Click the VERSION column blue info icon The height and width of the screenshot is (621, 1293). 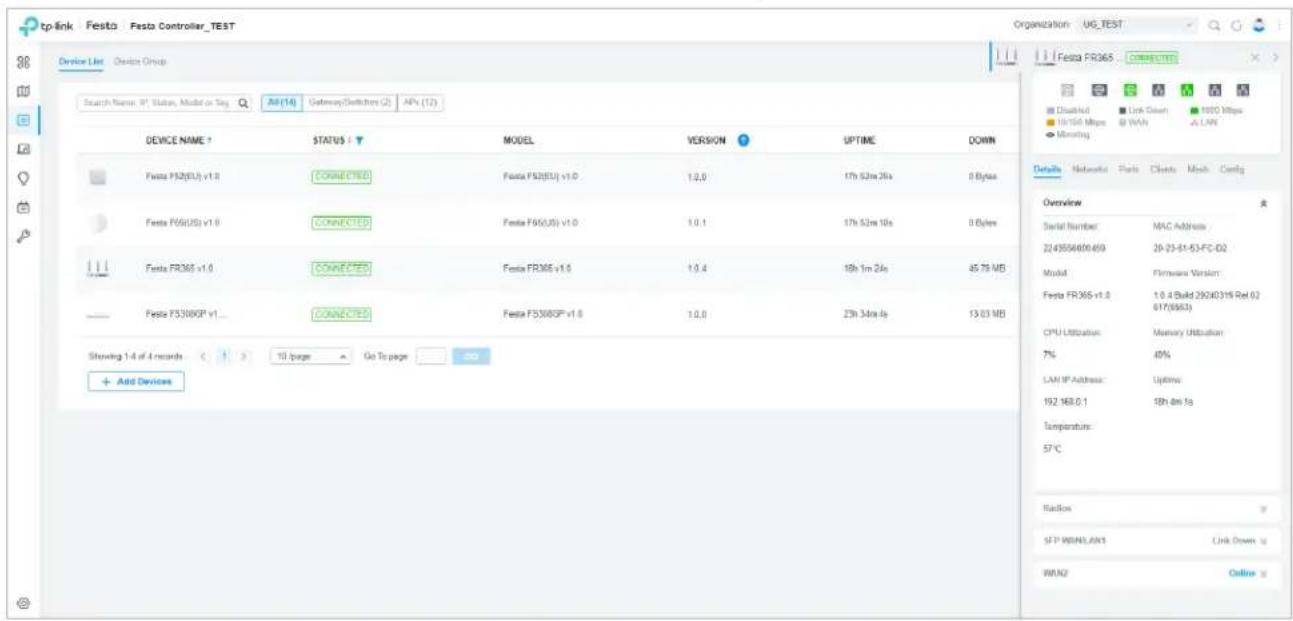[x=743, y=142]
